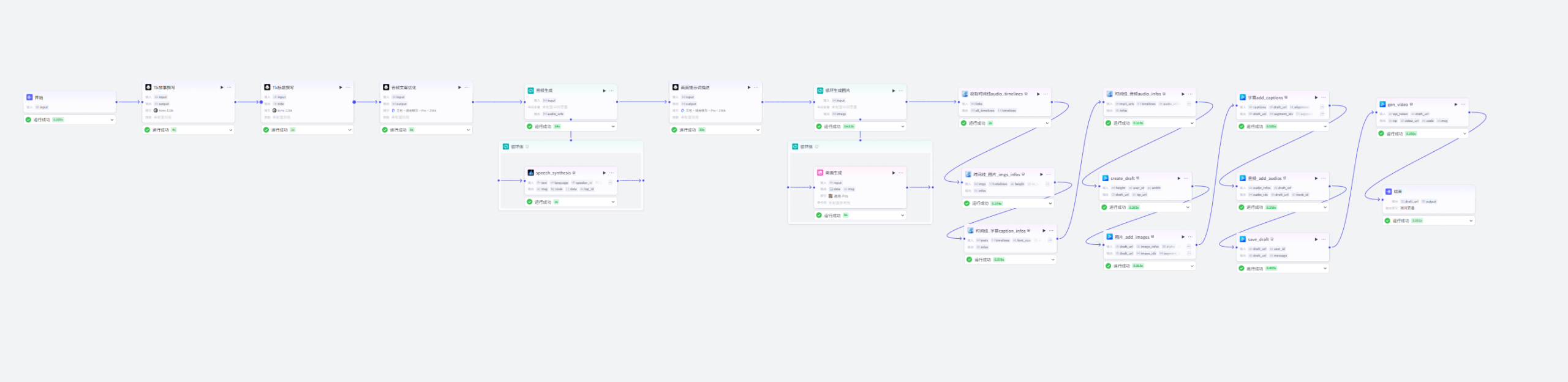Click info icon beside upper 循环体 label
This screenshot has width=1568, height=382.
pos(527,147)
